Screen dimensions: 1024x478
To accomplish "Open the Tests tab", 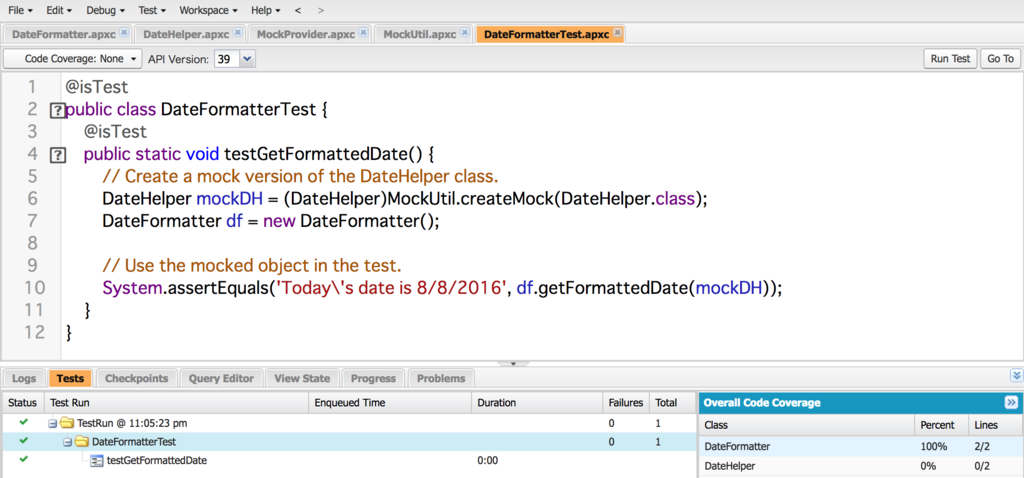I will click(x=70, y=378).
